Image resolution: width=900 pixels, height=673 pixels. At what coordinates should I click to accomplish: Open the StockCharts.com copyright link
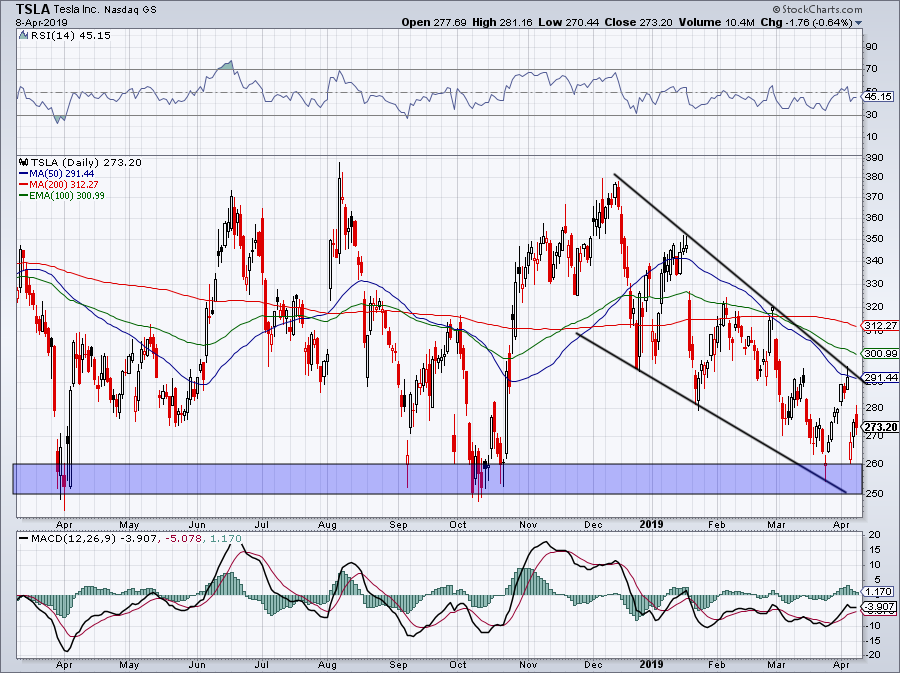pos(817,9)
